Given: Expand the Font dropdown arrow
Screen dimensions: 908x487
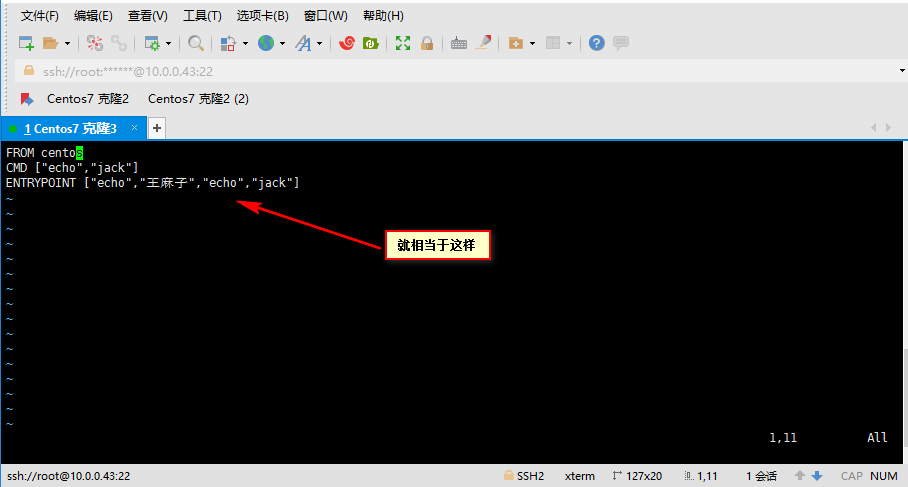Looking at the screenshot, I should click(320, 43).
